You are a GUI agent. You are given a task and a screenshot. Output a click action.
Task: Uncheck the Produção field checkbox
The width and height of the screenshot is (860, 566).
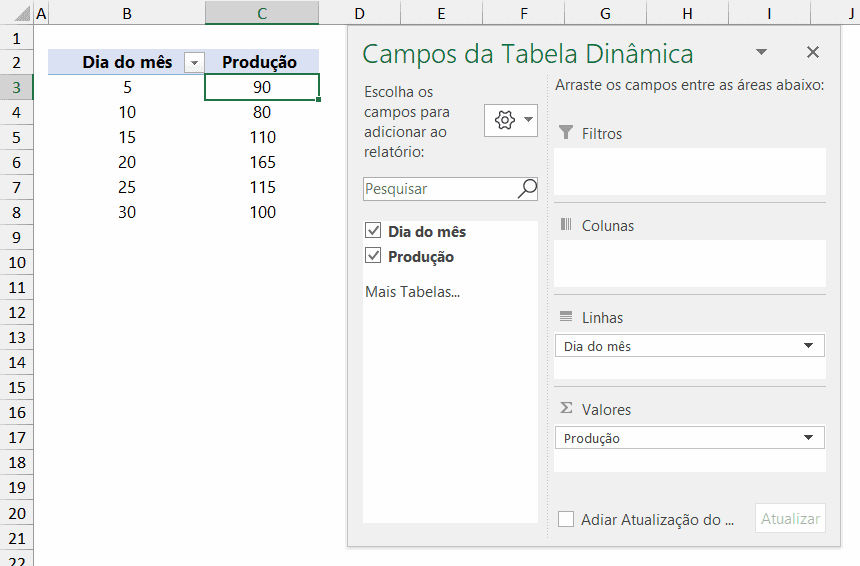coord(373,256)
